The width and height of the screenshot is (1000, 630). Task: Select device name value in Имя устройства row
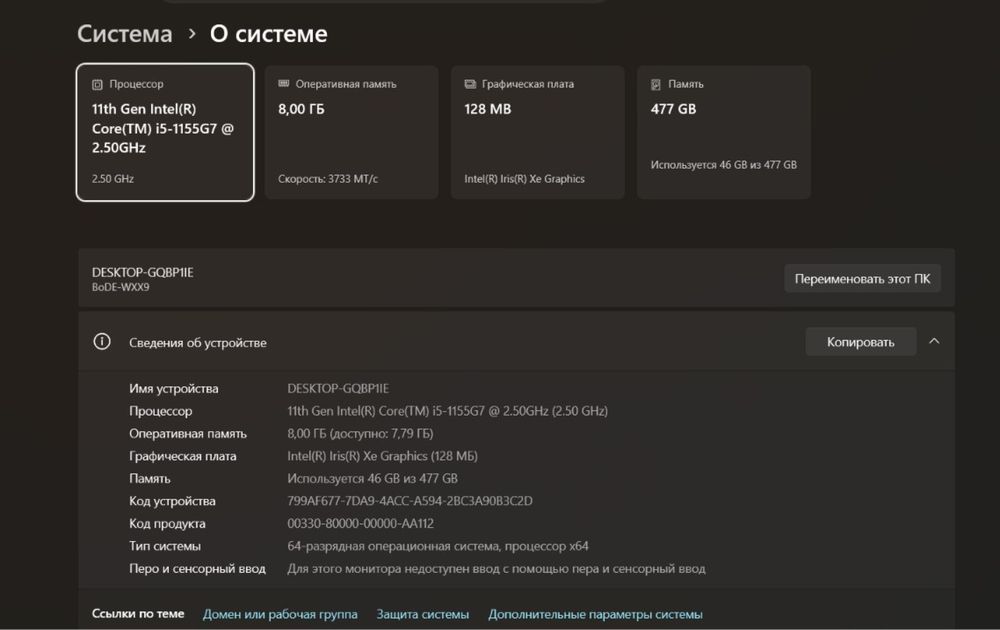(x=338, y=388)
